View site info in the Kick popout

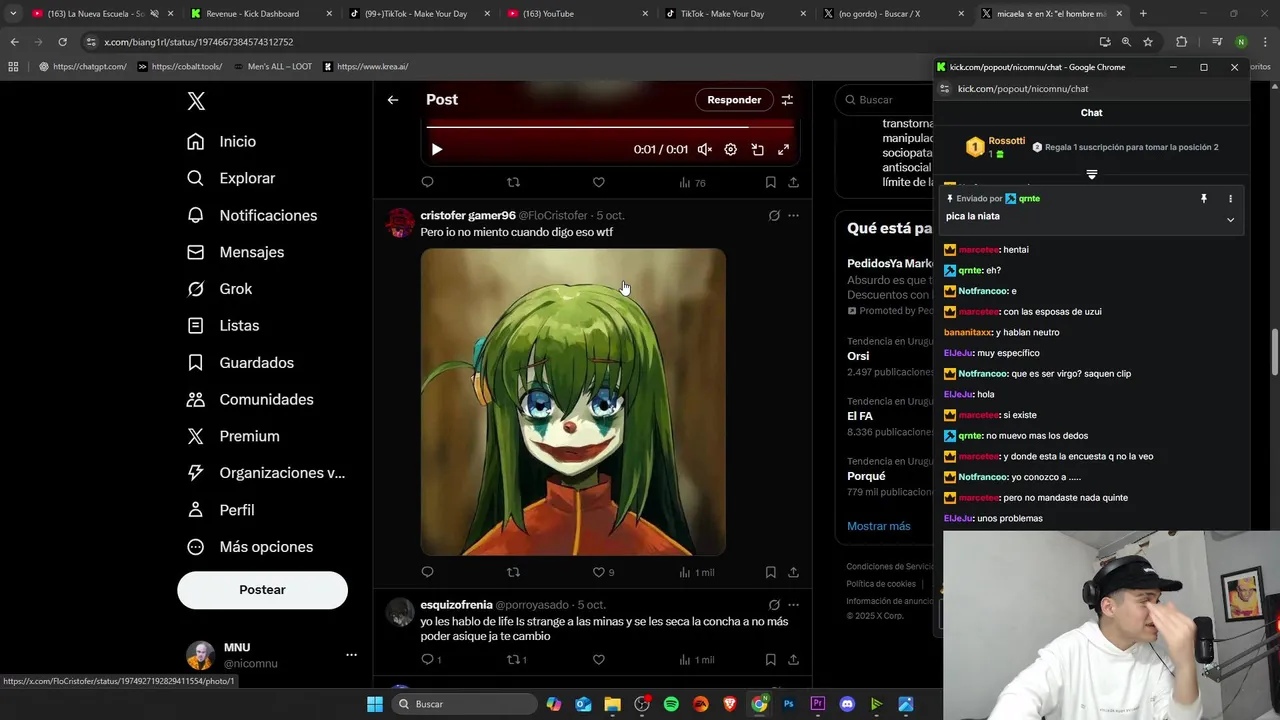point(945,89)
